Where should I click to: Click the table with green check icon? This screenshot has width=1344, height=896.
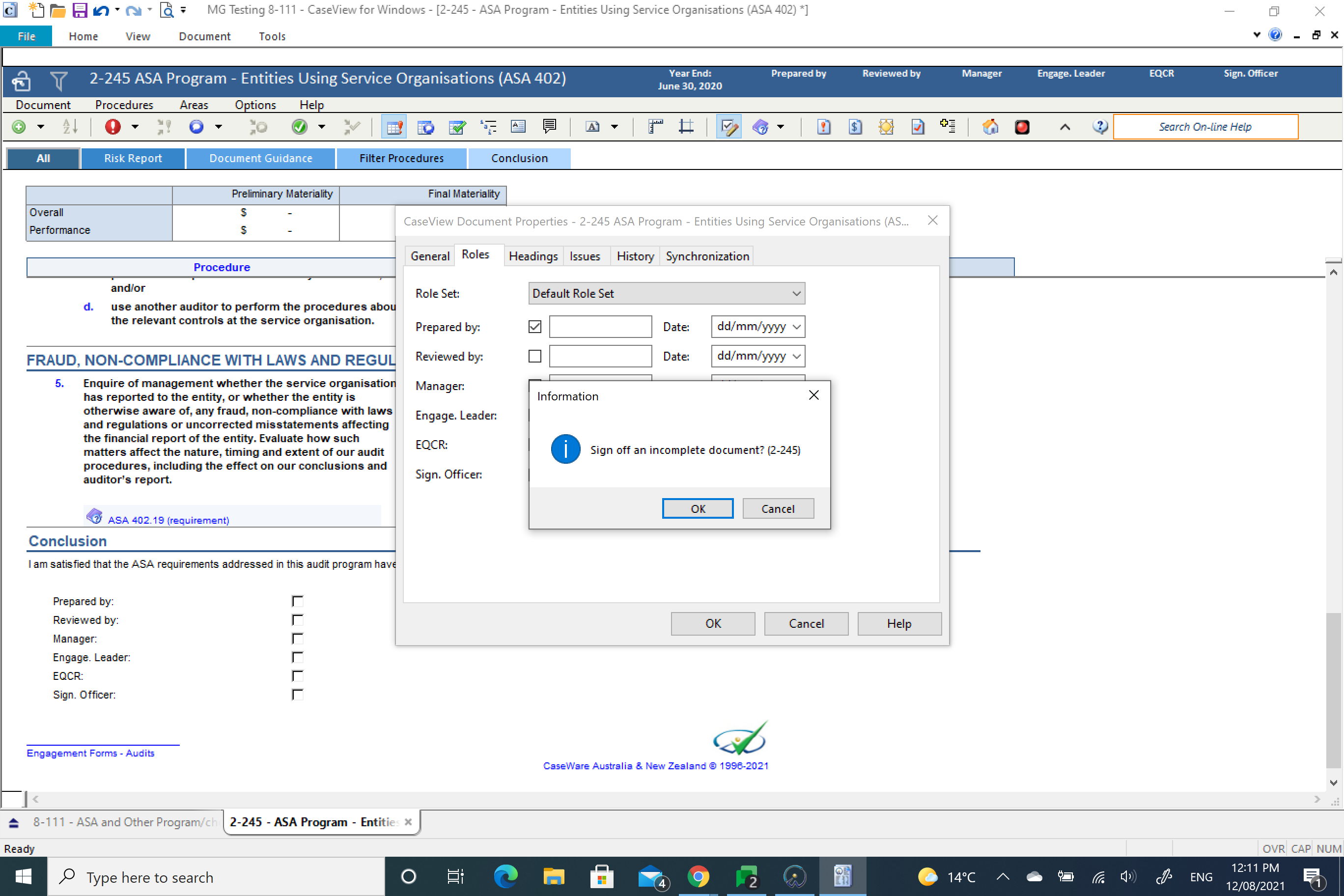pos(457,127)
